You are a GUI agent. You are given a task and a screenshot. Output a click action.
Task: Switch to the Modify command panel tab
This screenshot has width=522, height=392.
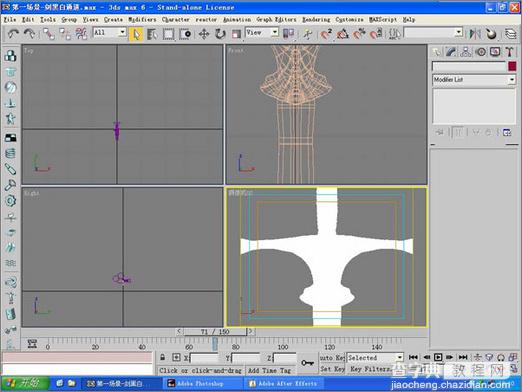(x=451, y=52)
